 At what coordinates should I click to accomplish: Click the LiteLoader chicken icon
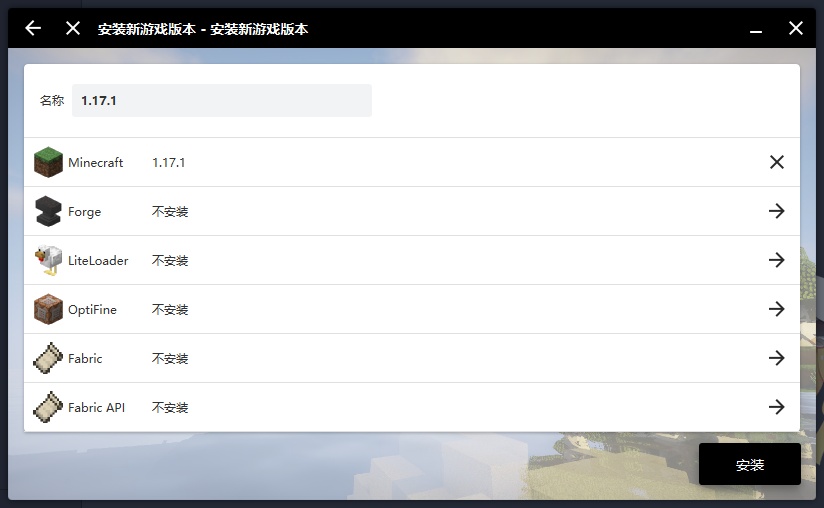click(x=48, y=260)
